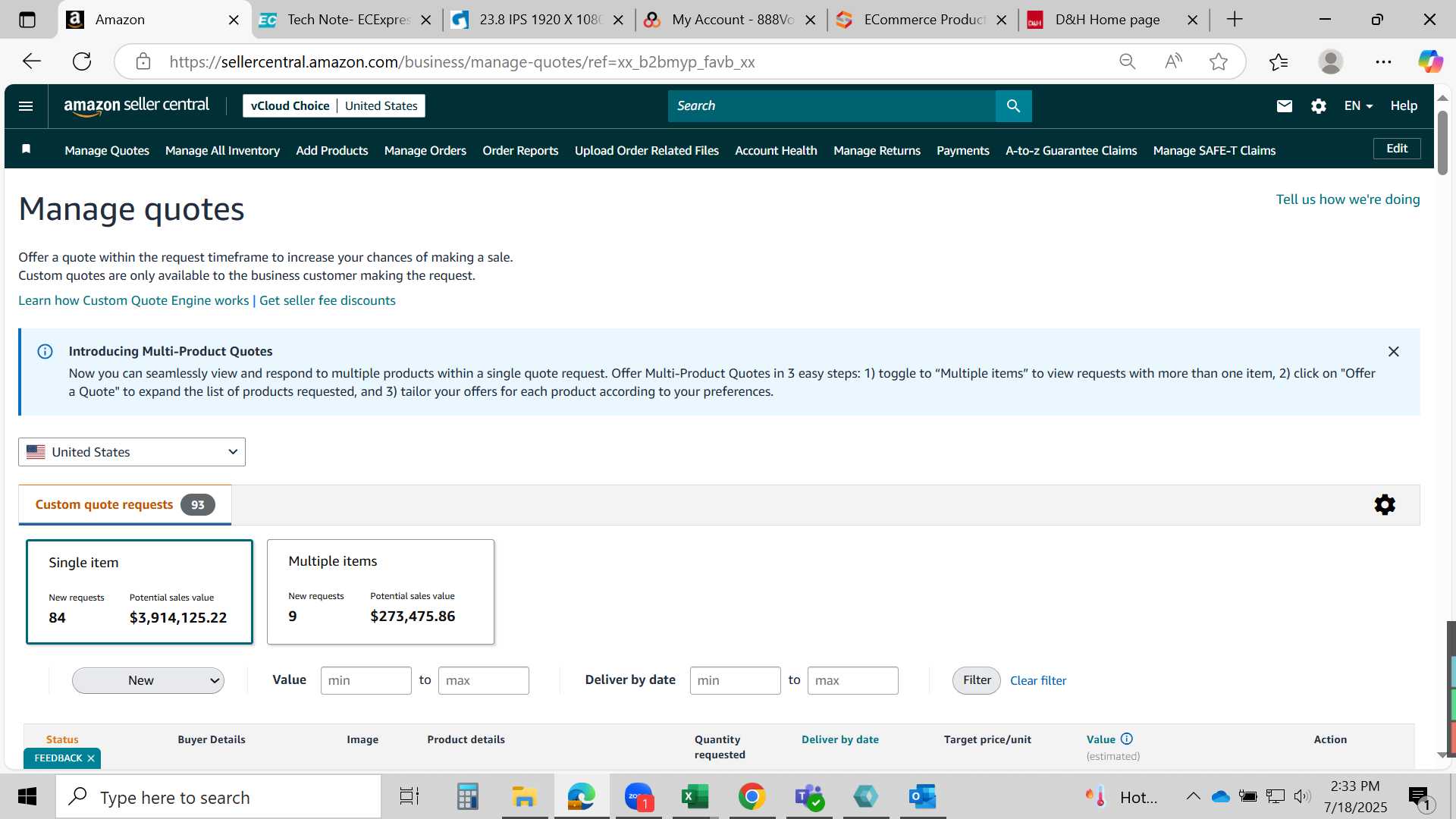Open Excel from the taskbar
The width and height of the screenshot is (1456, 819).
pos(695,797)
